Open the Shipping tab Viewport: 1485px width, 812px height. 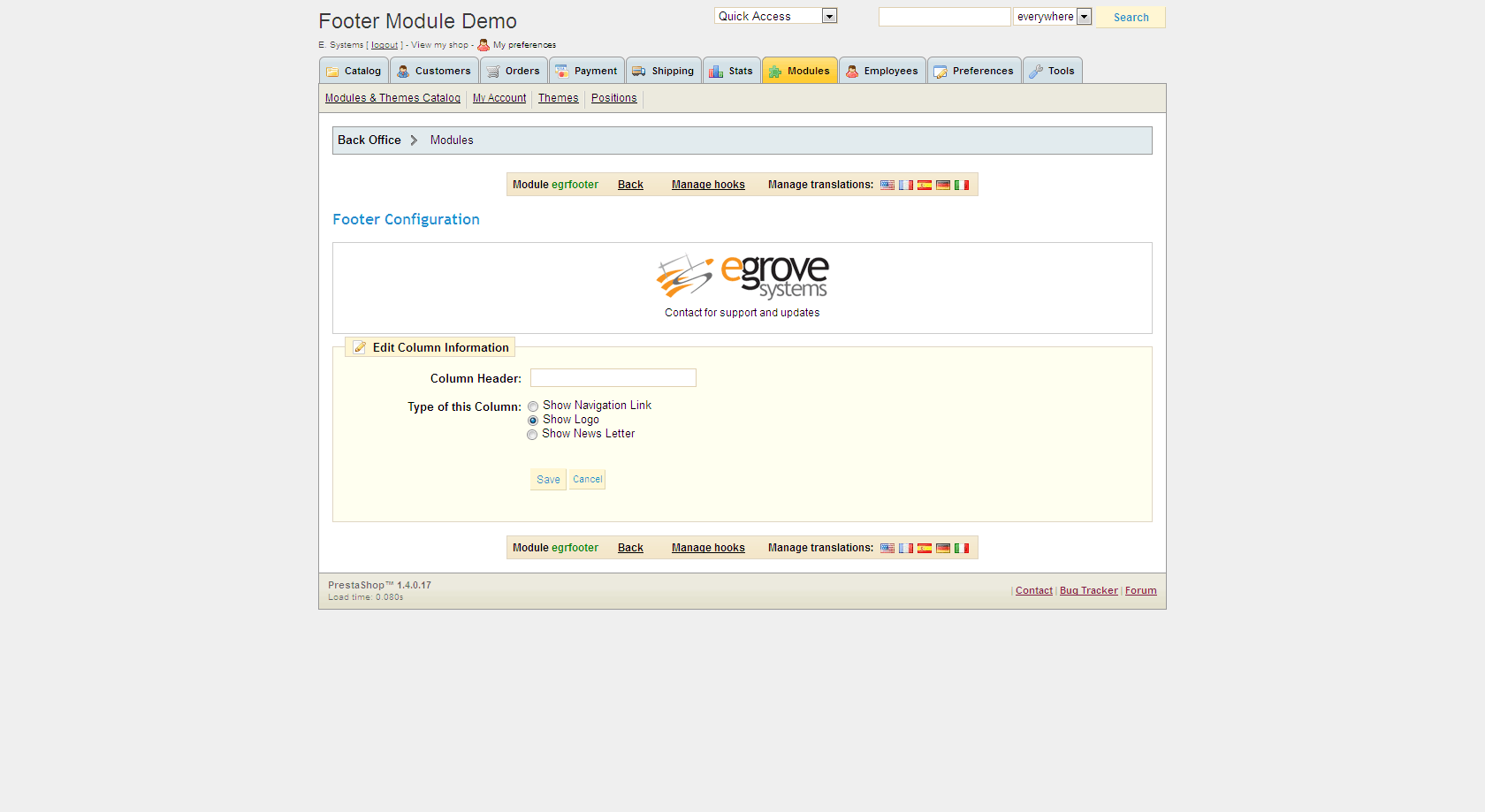pos(664,71)
